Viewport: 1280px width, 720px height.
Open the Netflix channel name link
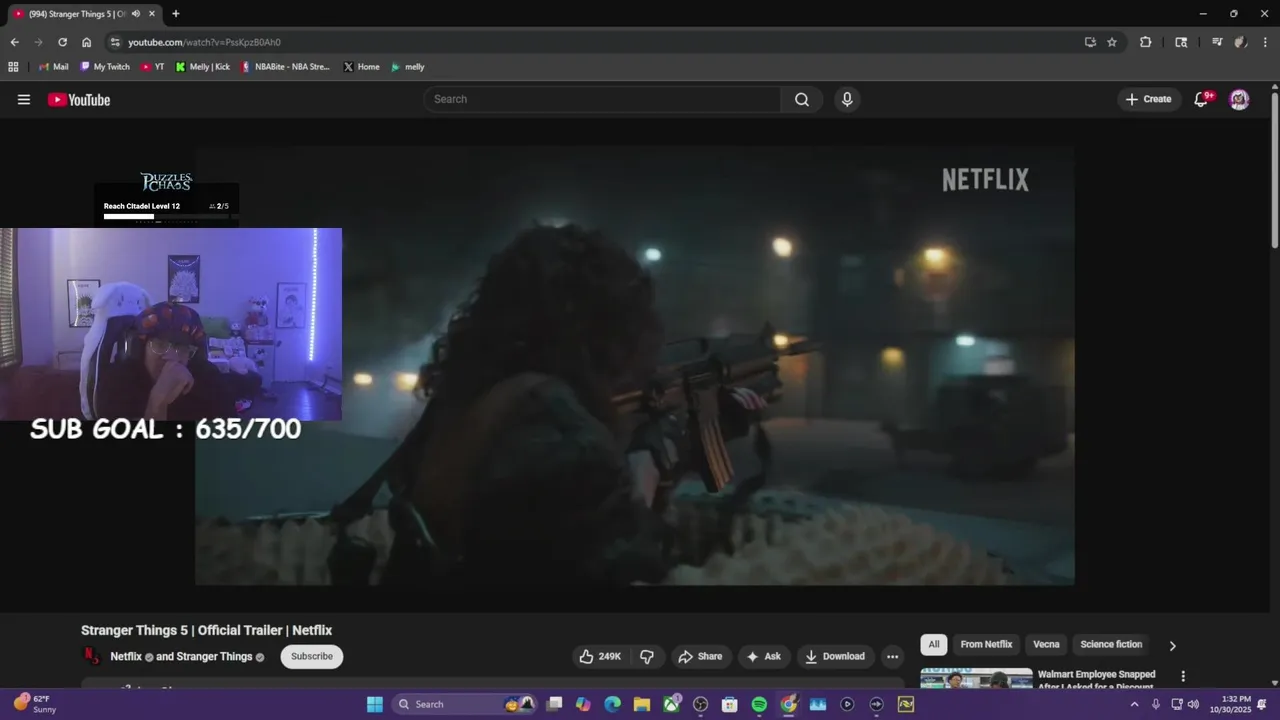point(126,656)
